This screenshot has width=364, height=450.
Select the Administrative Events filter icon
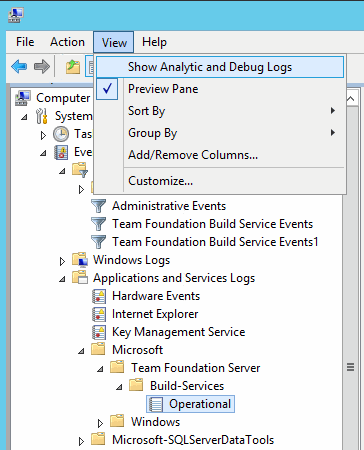coord(99,206)
